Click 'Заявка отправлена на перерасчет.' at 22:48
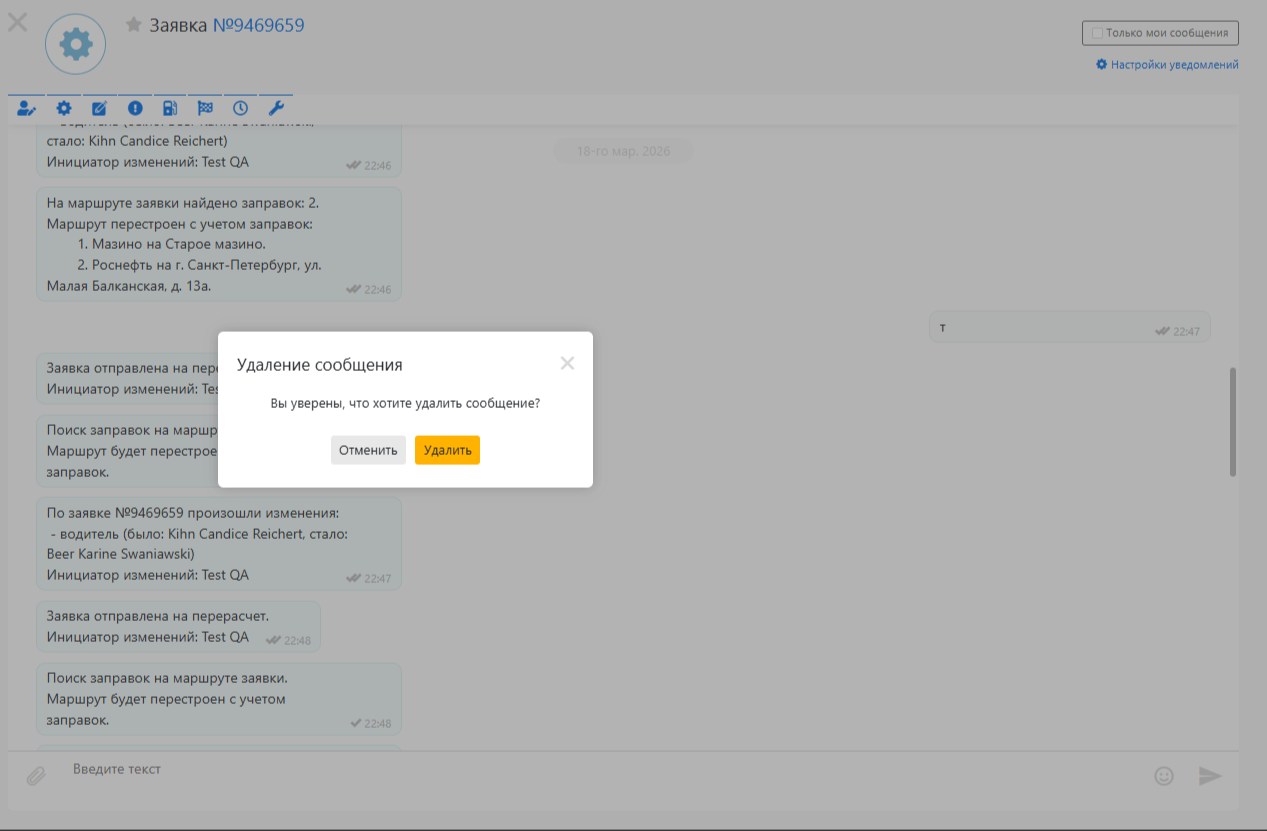 158,616
